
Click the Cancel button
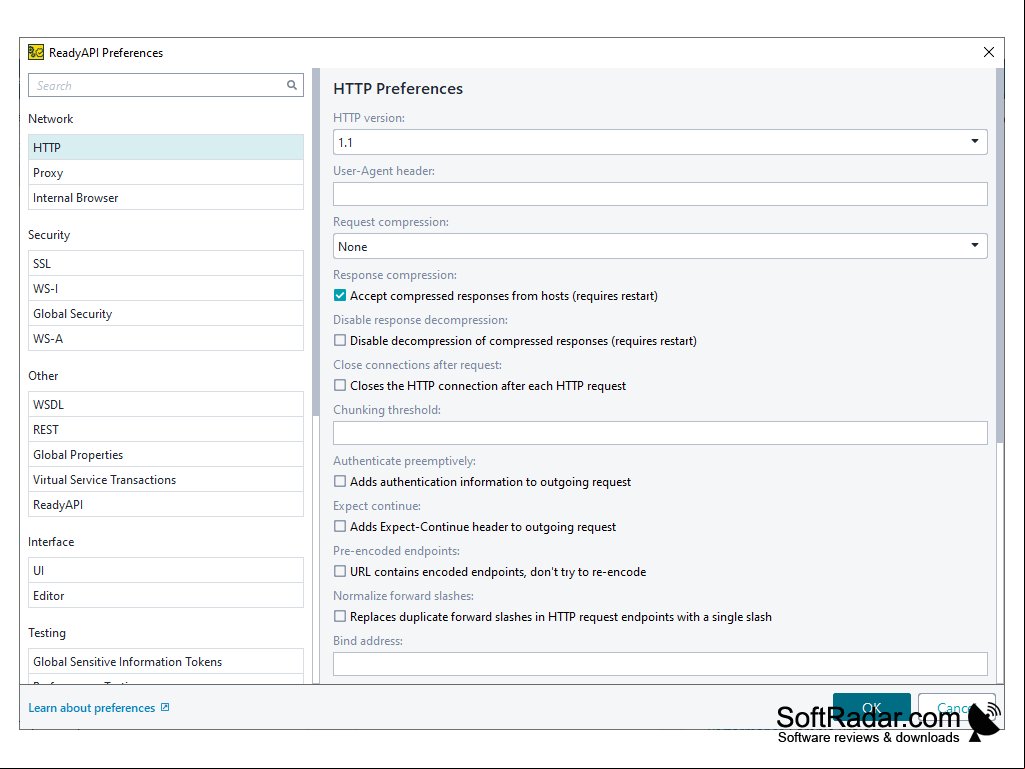click(x=956, y=708)
